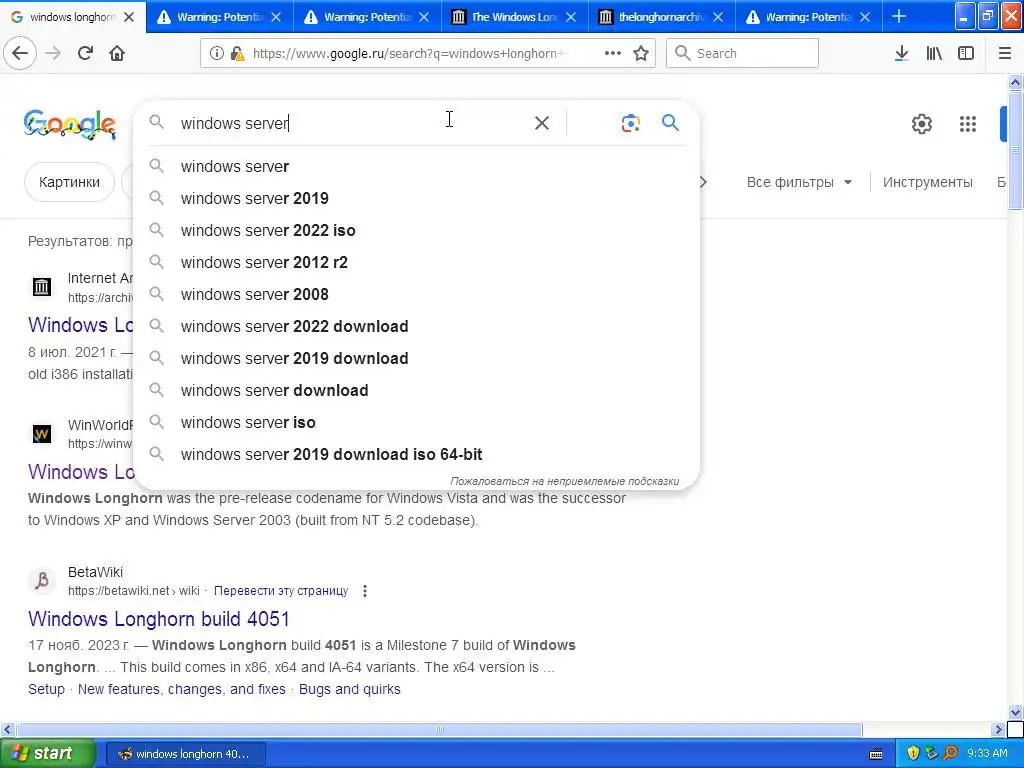Clear the Google search box text
The height and width of the screenshot is (768, 1024).
pos(541,123)
